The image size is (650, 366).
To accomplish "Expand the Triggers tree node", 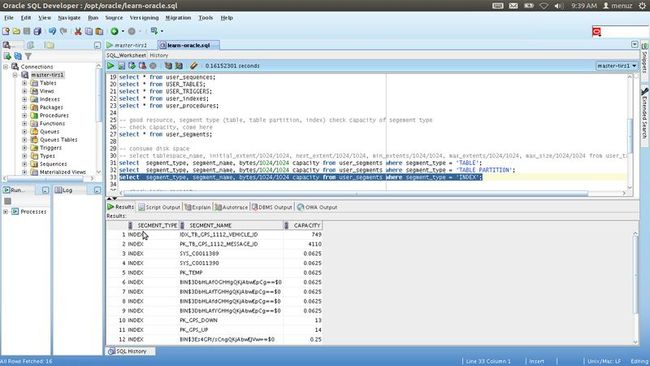I will pyautogui.click(x=24, y=148).
